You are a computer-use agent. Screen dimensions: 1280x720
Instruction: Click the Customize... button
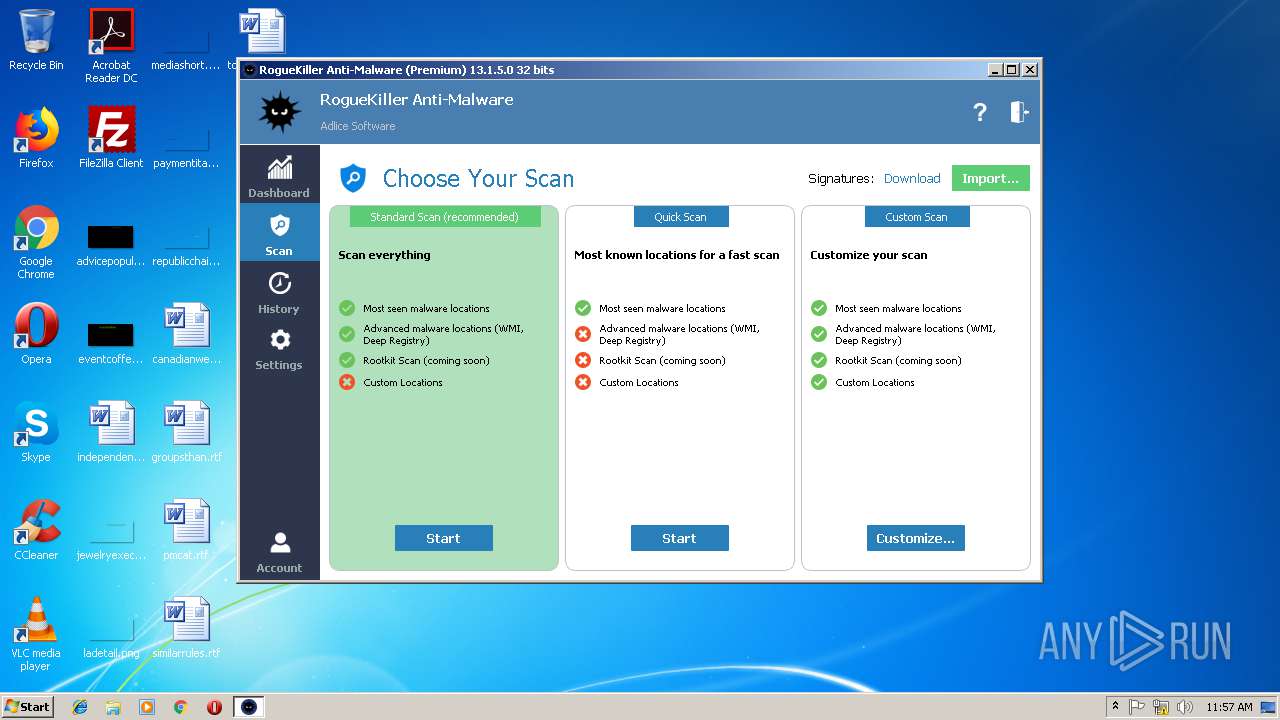[x=915, y=538]
